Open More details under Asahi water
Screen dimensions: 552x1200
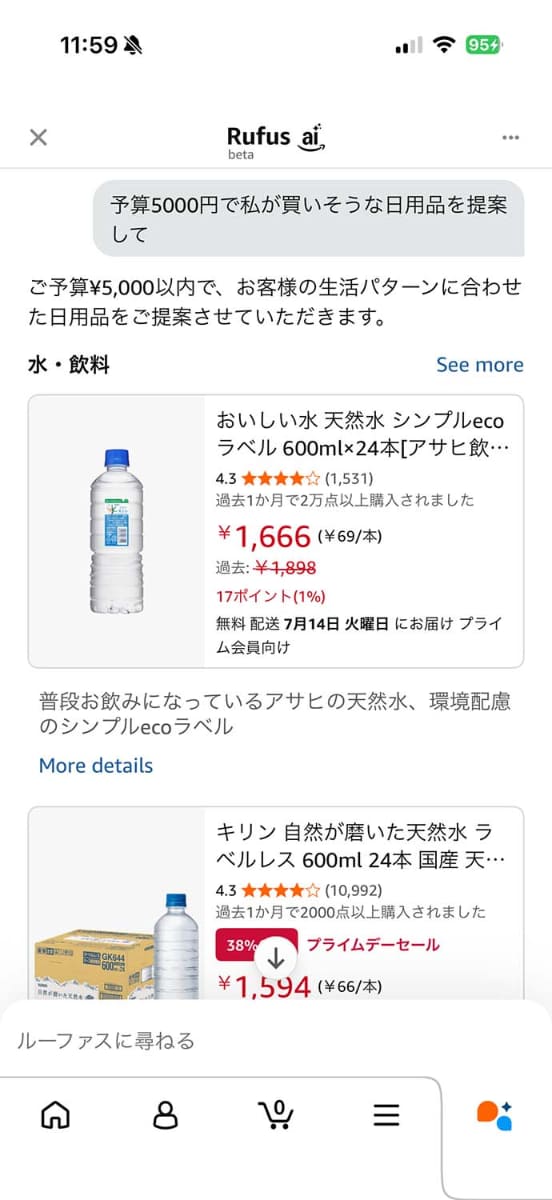[96, 766]
